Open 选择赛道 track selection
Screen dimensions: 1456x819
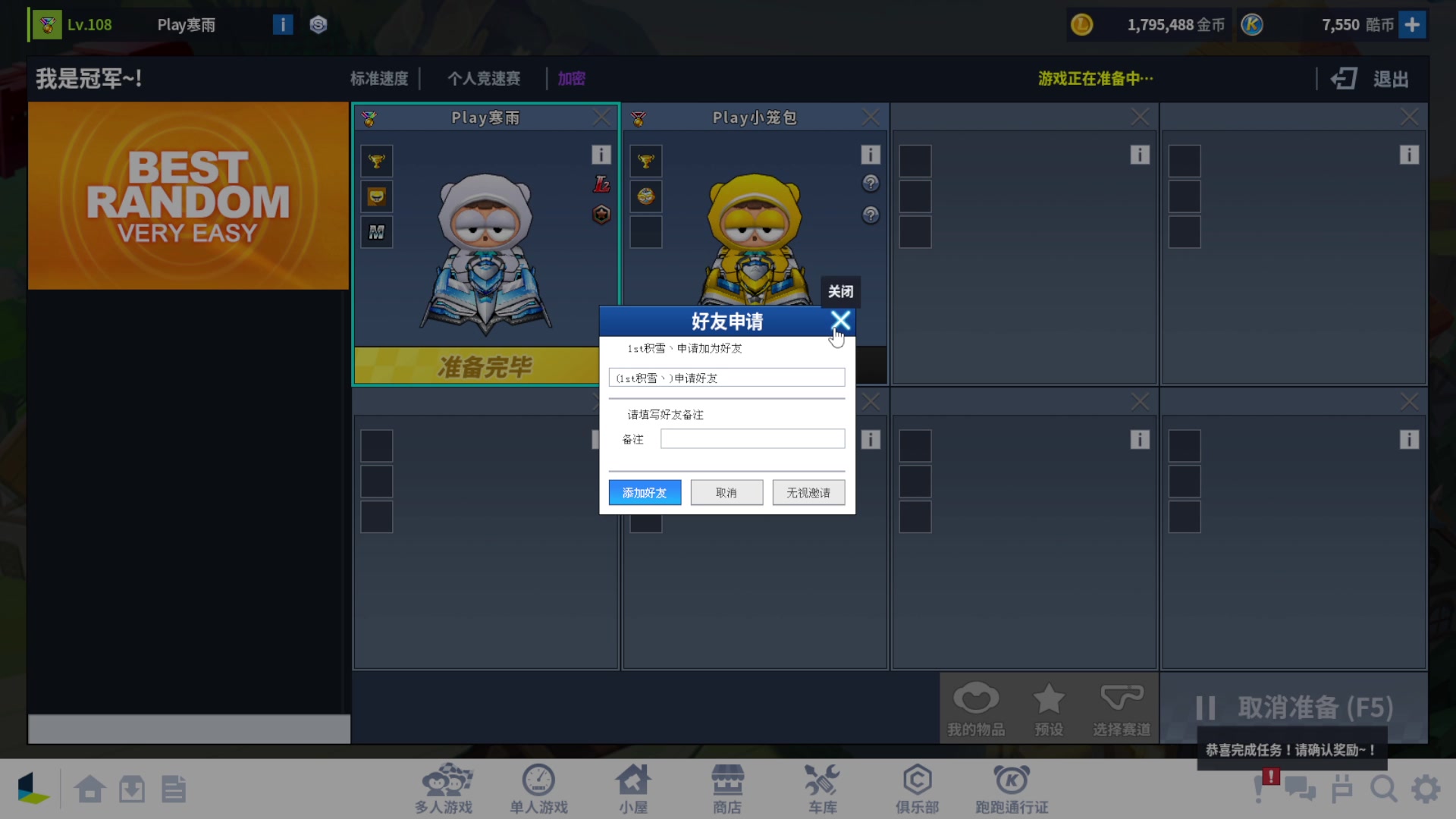(1122, 707)
